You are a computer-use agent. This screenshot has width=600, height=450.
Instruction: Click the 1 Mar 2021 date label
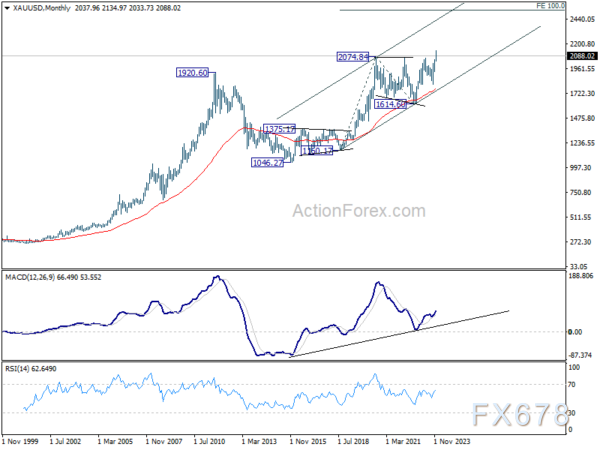tap(403, 442)
